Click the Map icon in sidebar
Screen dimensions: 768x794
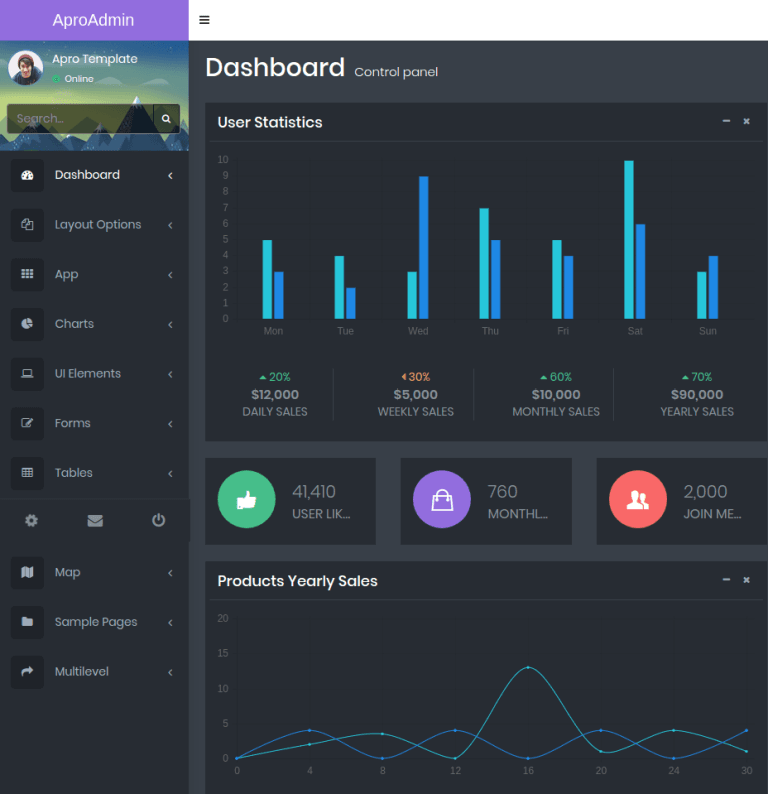tap(27, 573)
